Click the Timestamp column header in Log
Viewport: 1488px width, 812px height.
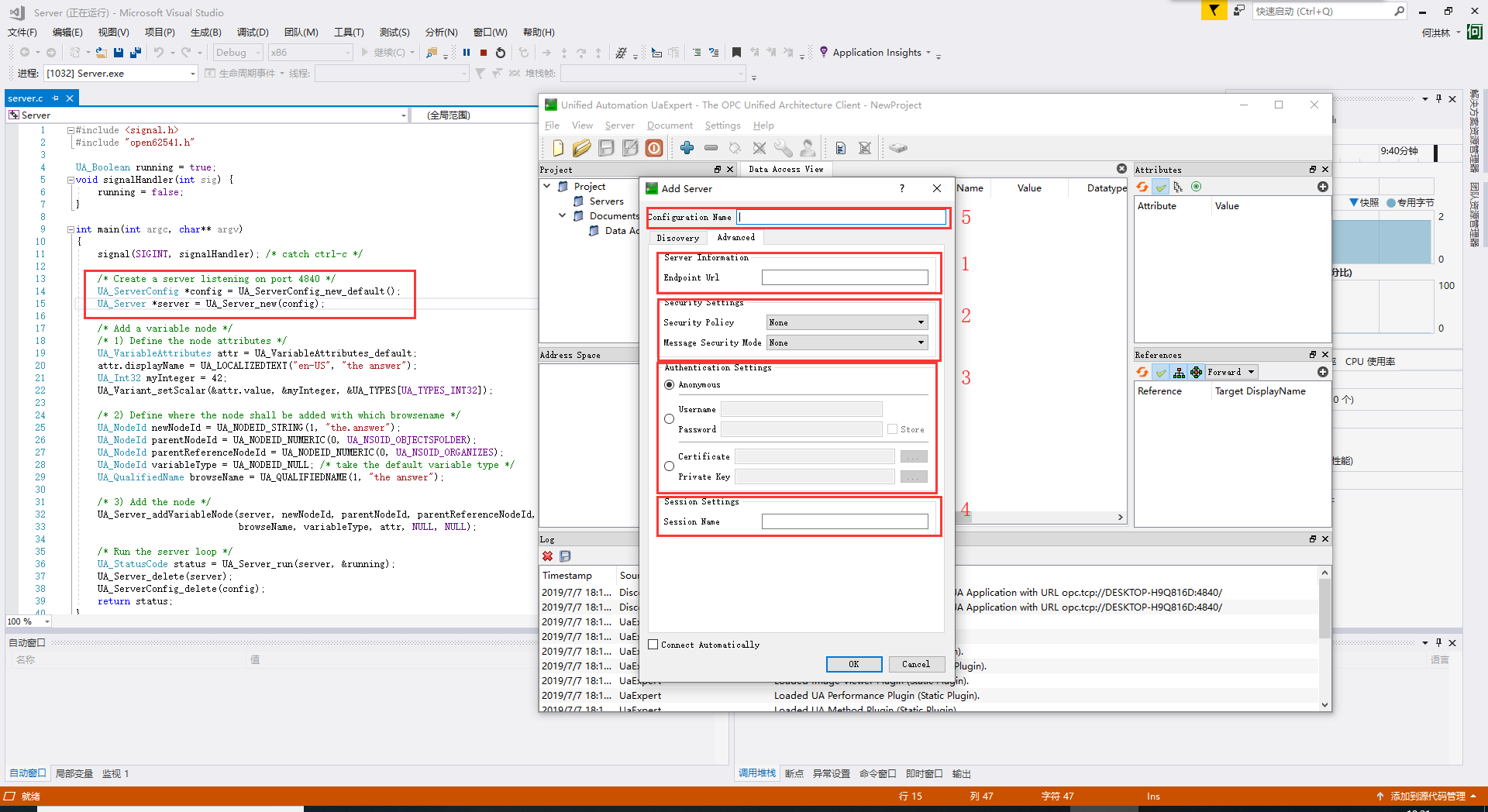click(567, 575)
